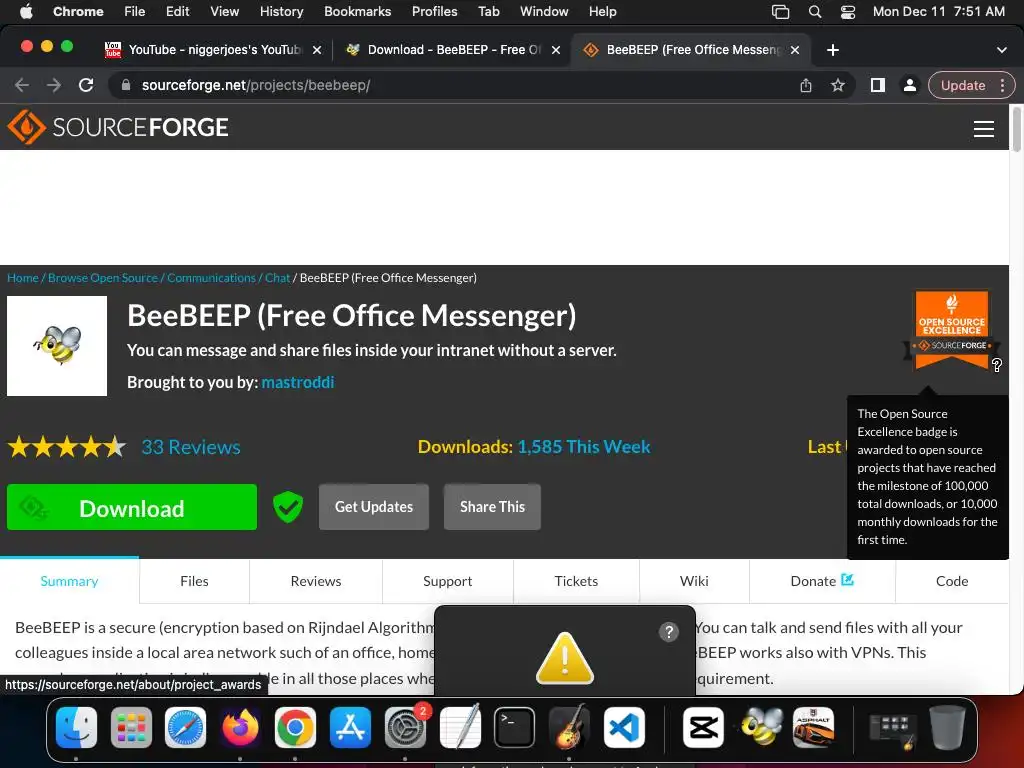Launch Firefox from the dock

point(240,728)
